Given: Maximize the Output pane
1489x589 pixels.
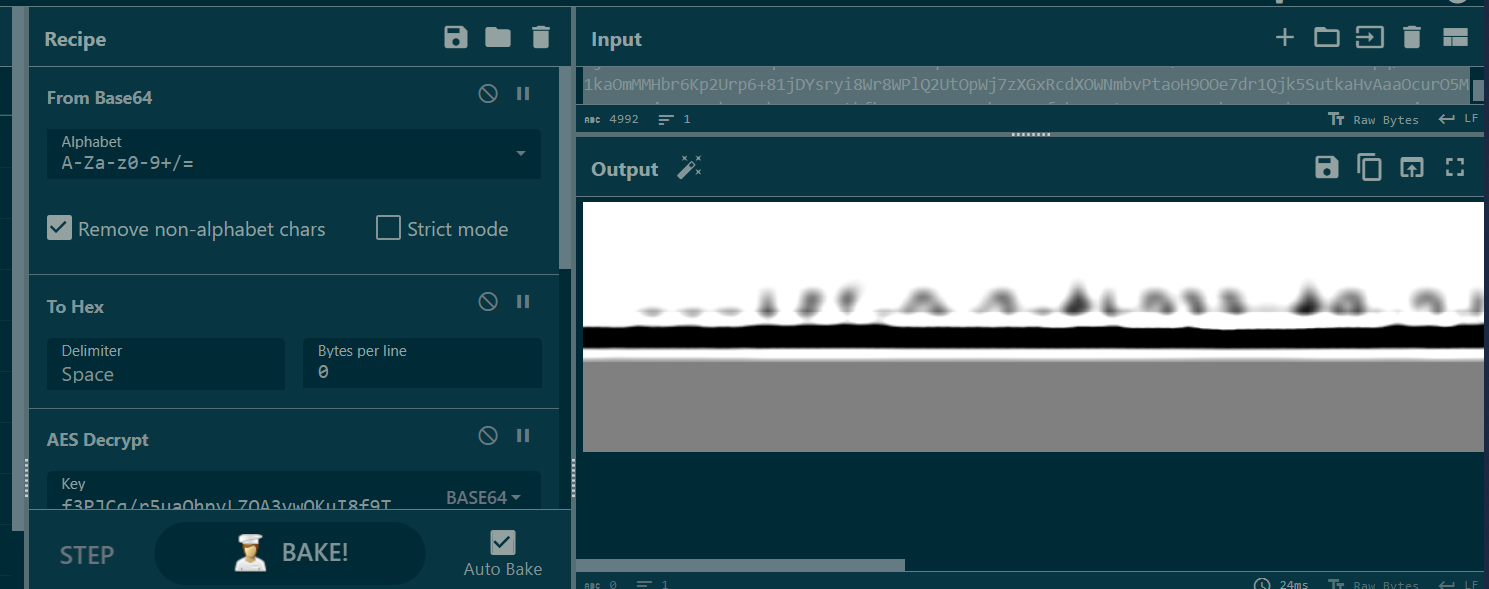Looking at the screenshot, I should point(1455,168).
